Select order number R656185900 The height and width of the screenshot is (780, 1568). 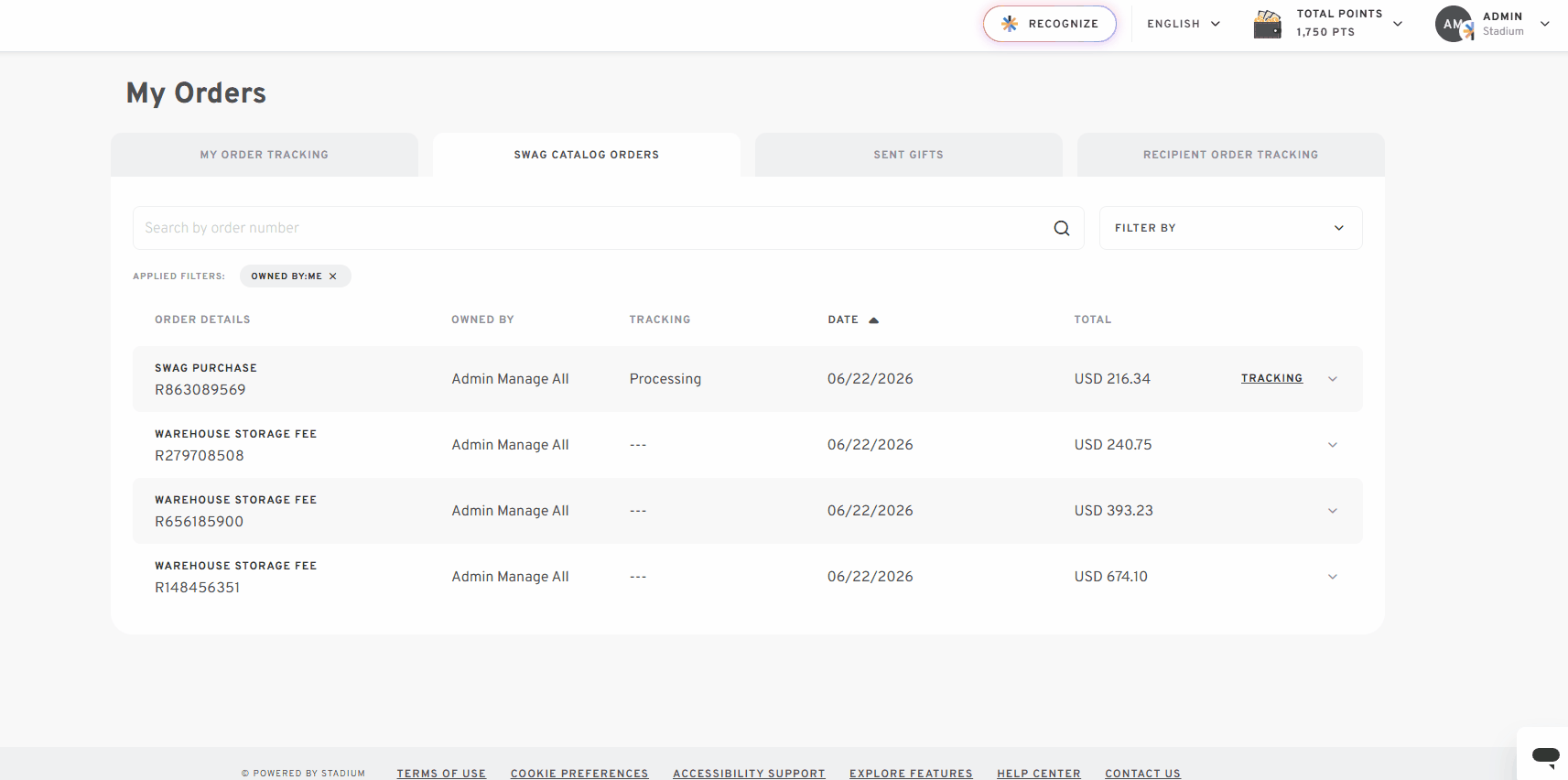[x=200, y=522]
